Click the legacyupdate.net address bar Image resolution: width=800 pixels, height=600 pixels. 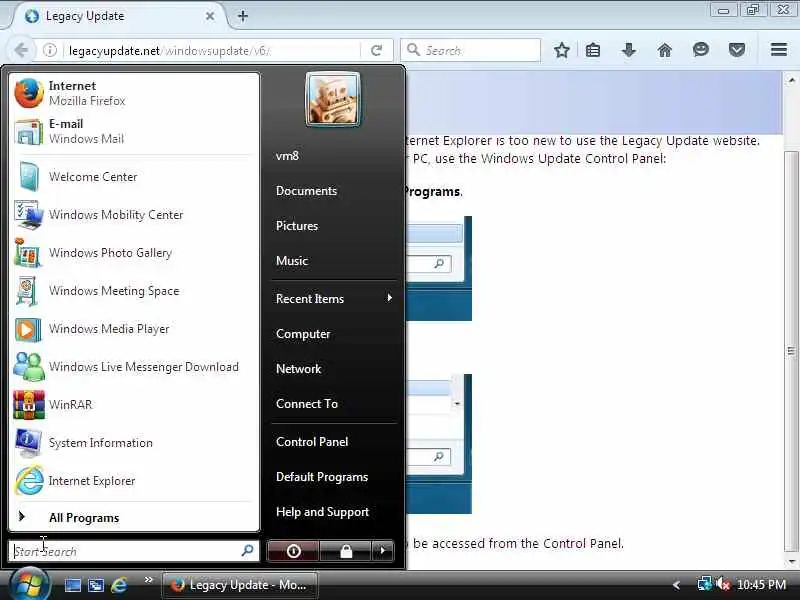[212, 51]
